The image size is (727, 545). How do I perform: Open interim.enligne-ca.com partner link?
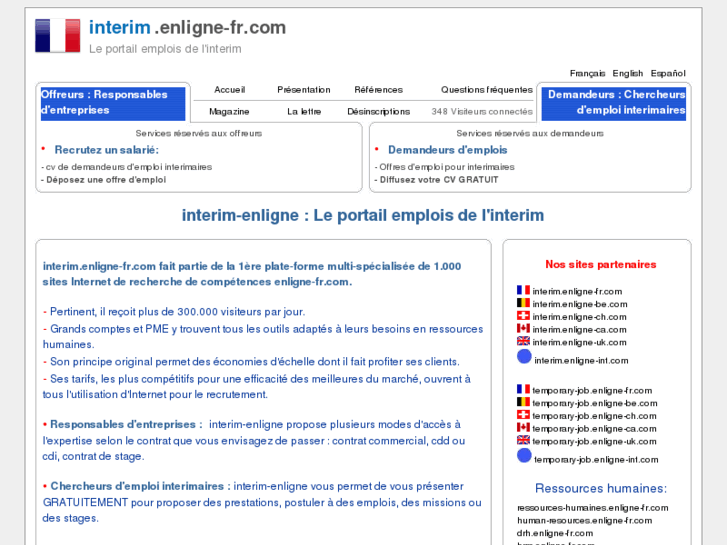click(579, 330)
